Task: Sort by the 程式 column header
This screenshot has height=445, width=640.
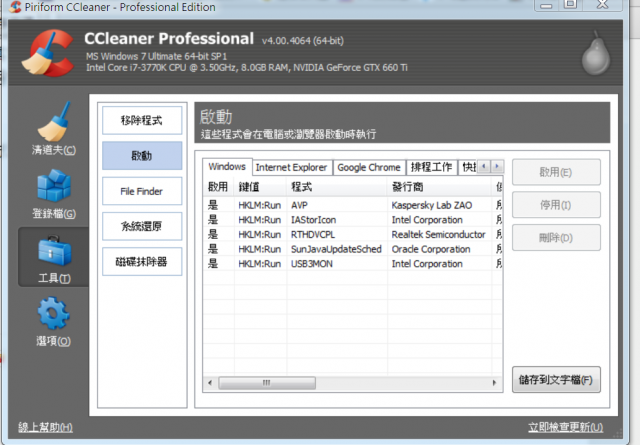Action: 337,187
